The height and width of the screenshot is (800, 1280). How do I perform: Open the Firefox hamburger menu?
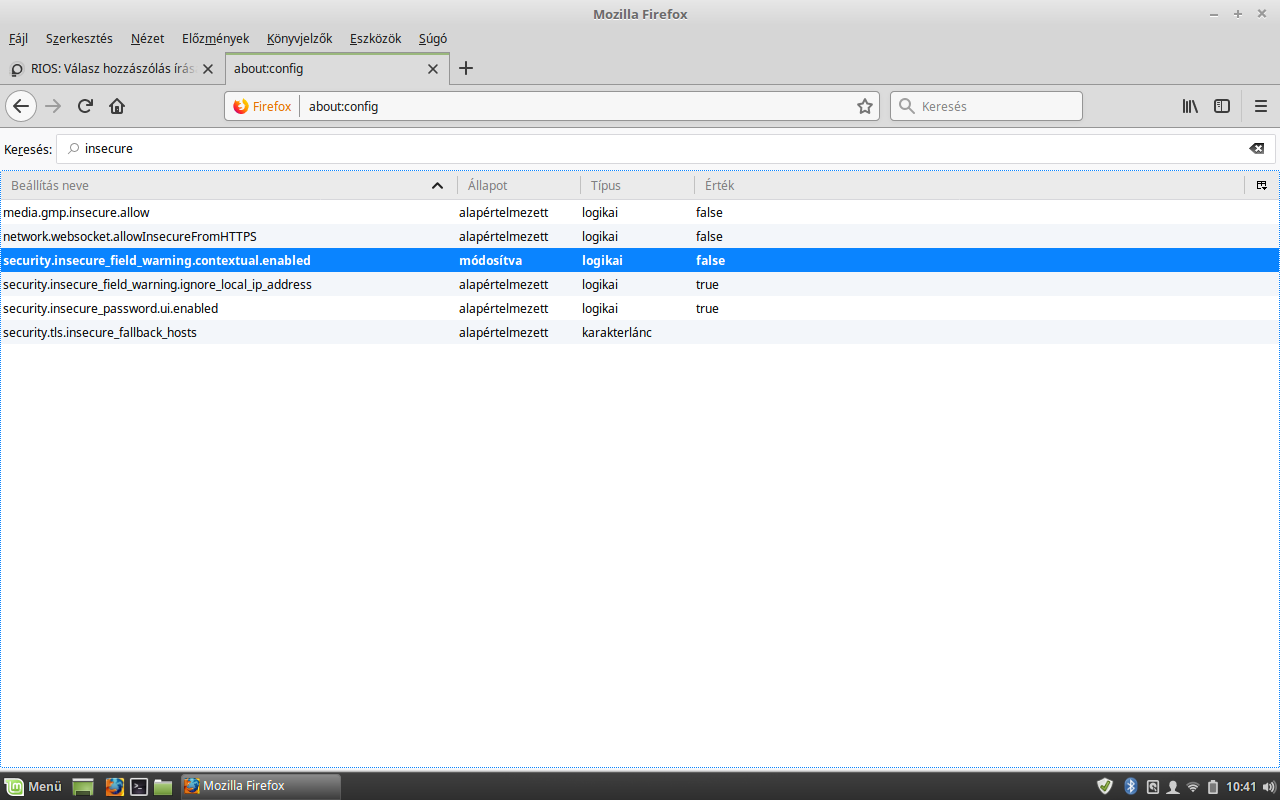pos(1260,106)
